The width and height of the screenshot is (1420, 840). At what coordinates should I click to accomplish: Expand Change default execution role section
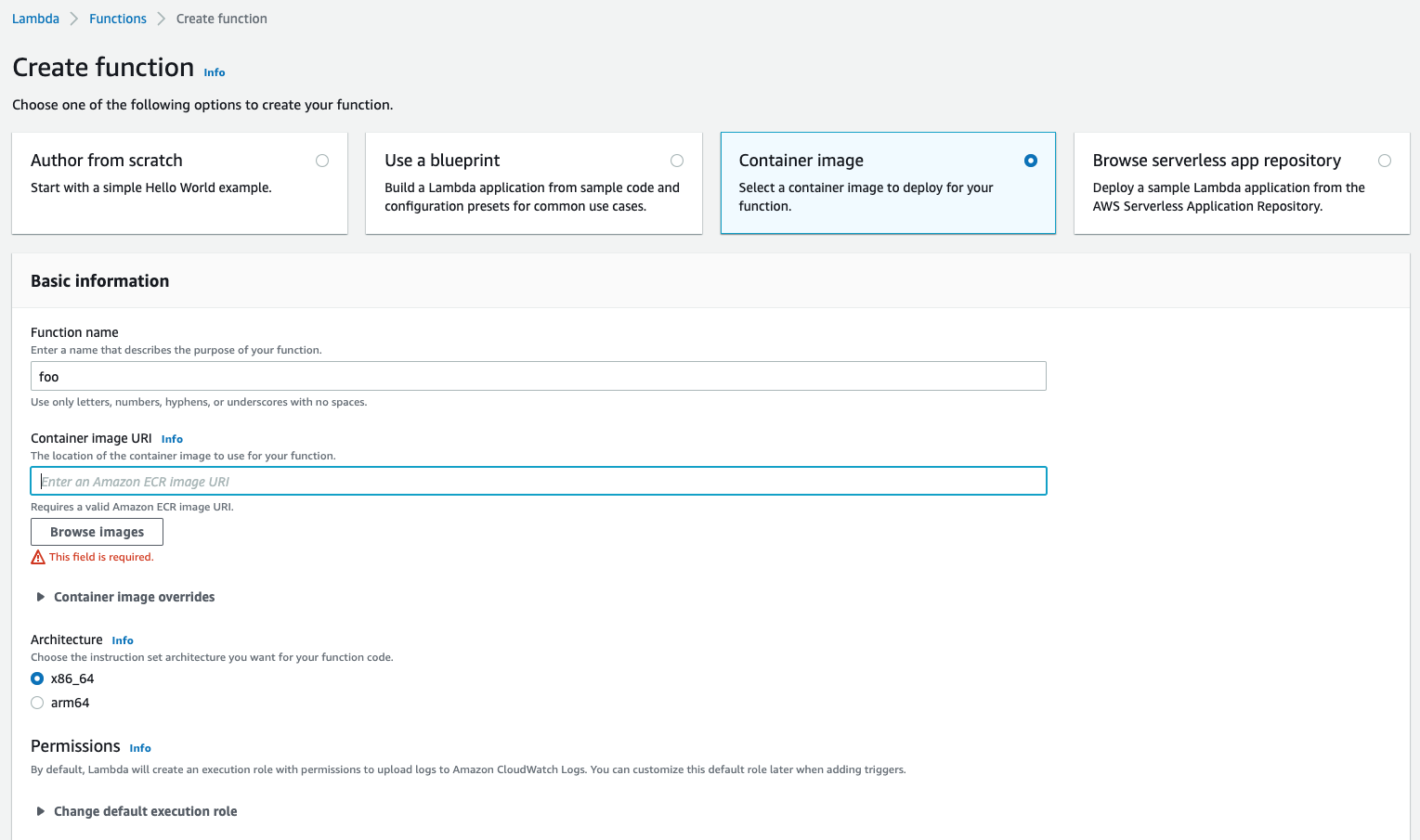pyautogui.click(x=137, y=811)
